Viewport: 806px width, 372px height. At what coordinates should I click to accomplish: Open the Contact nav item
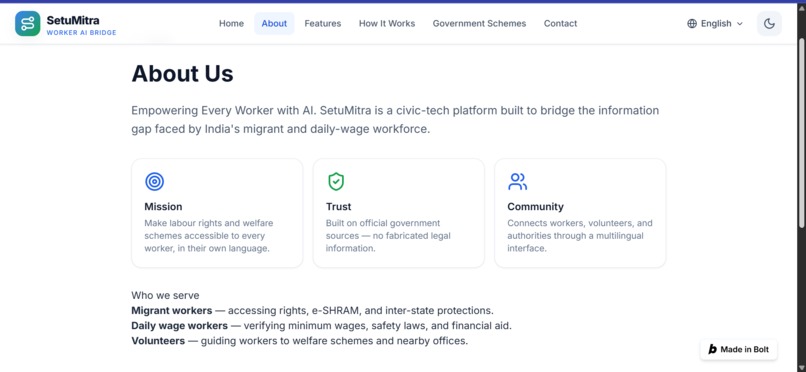[x=560, y=24]
